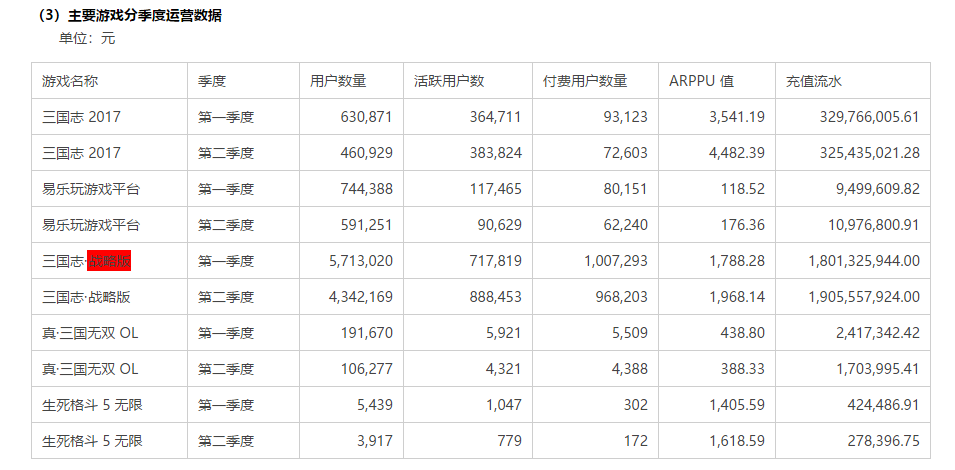Select the paying users value 172
955x470 pixels.
click(x=638, y=441)
